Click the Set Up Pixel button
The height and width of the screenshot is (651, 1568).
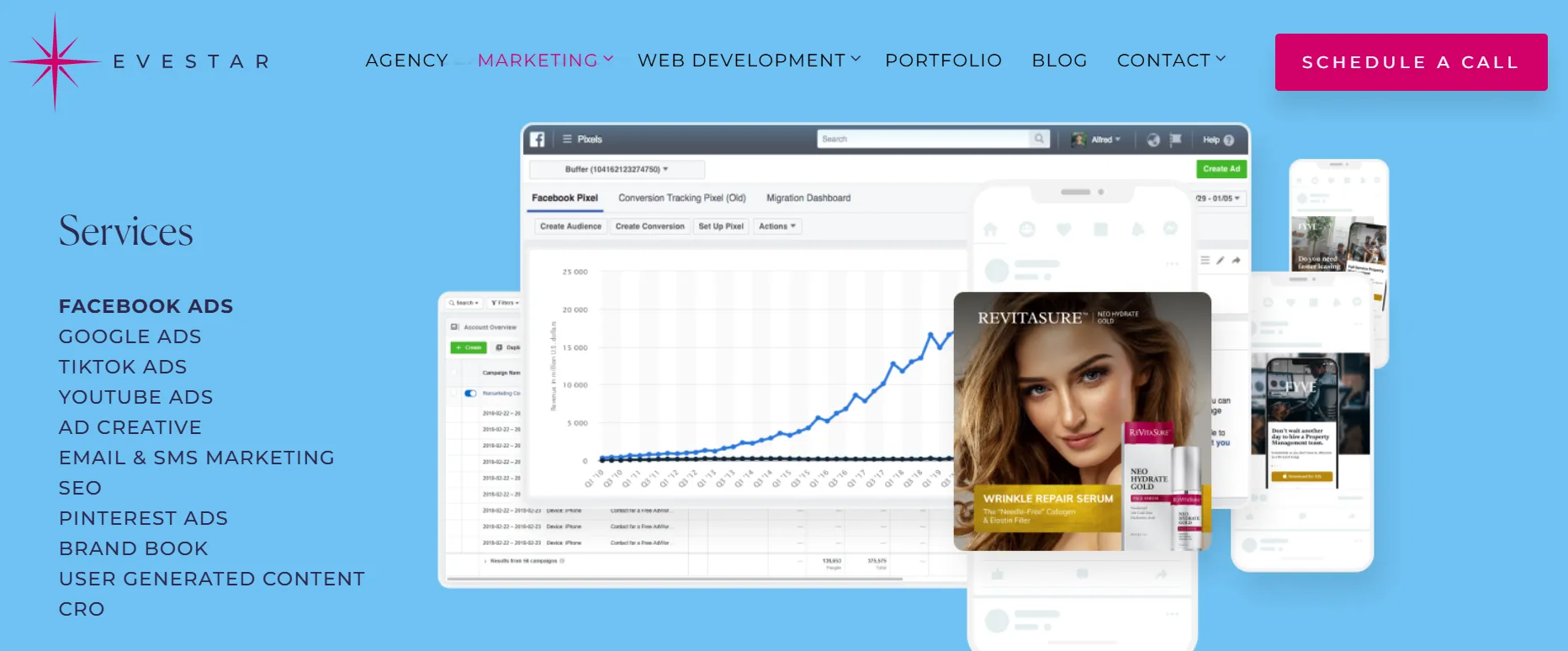721,226
